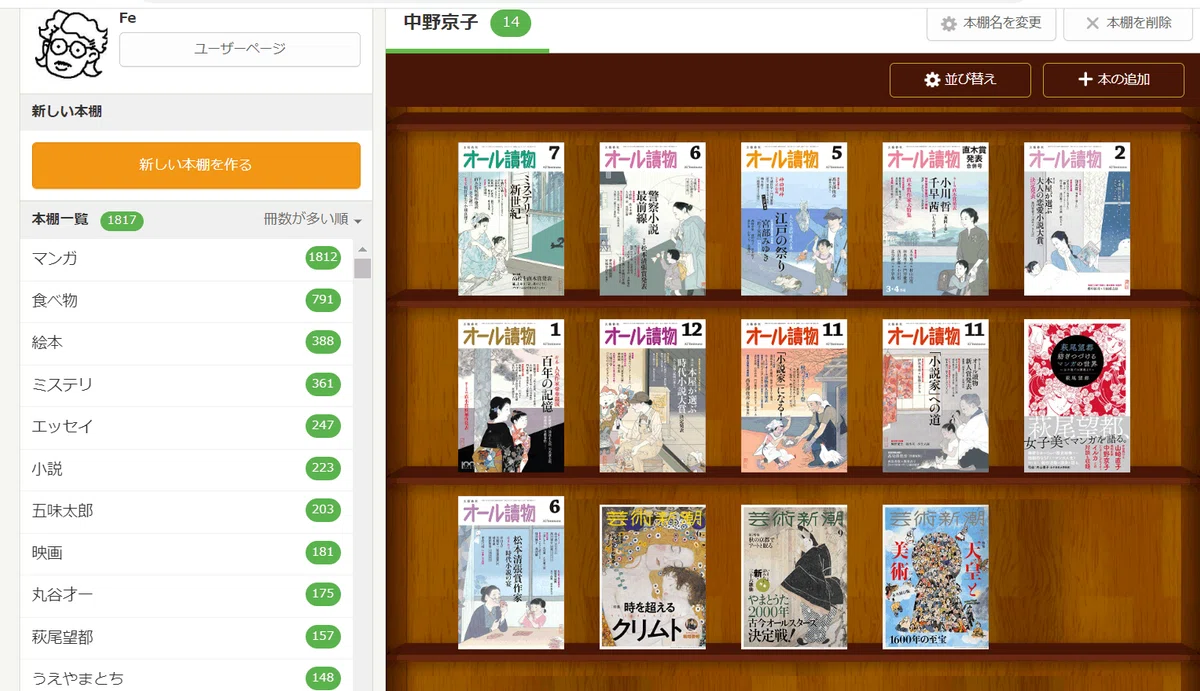The image size is (1200, 691).
Task: Click the 388 count badge for 絵本
Action: tap(324, 342)
